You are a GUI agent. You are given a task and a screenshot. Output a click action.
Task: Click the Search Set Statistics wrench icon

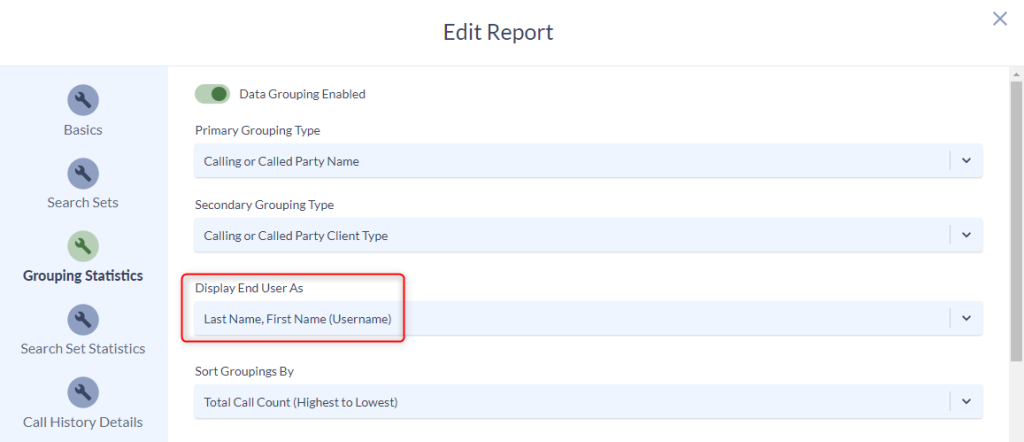pyautogui.click(x=83, y=319)
